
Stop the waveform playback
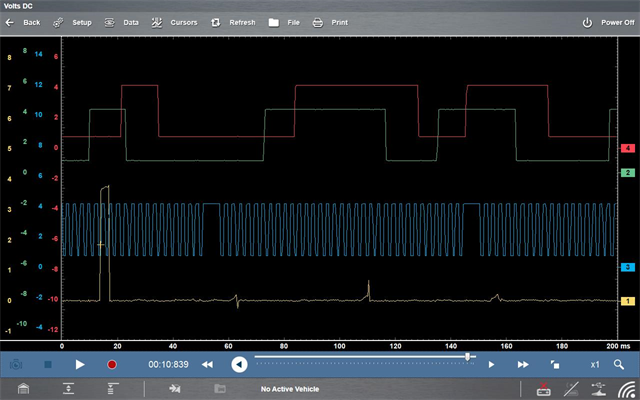coord(47,364)
